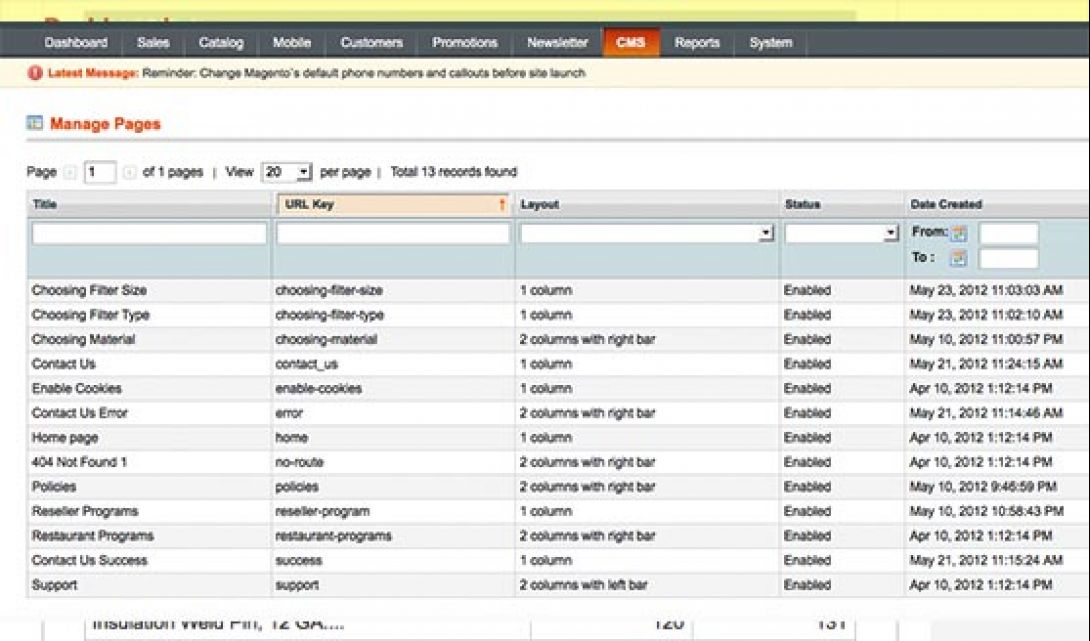Click the reseller-program URL key cell
This screenshot has height=641, width=1090.
(x=393, y=511)
